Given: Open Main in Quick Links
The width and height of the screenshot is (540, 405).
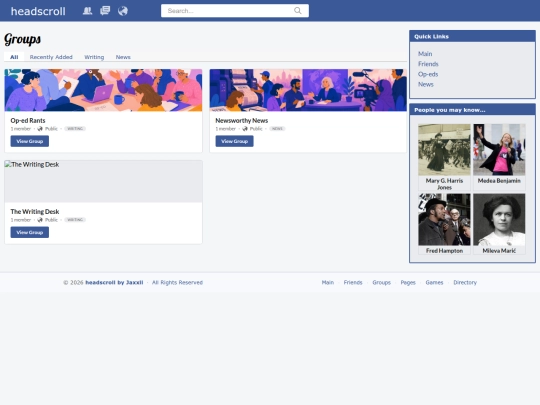Looking at the screenshot, I should point(425,54).
